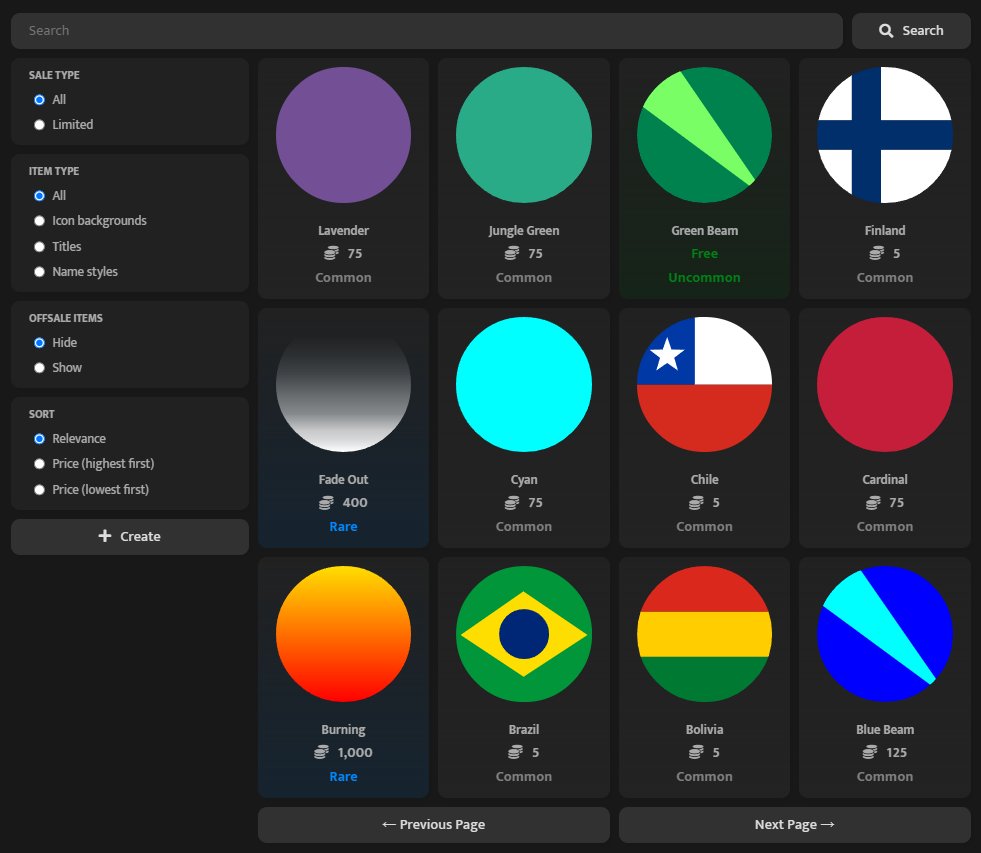Sort by Relevance
Viewport: 981px width, 853px height.
coord(39,439)
